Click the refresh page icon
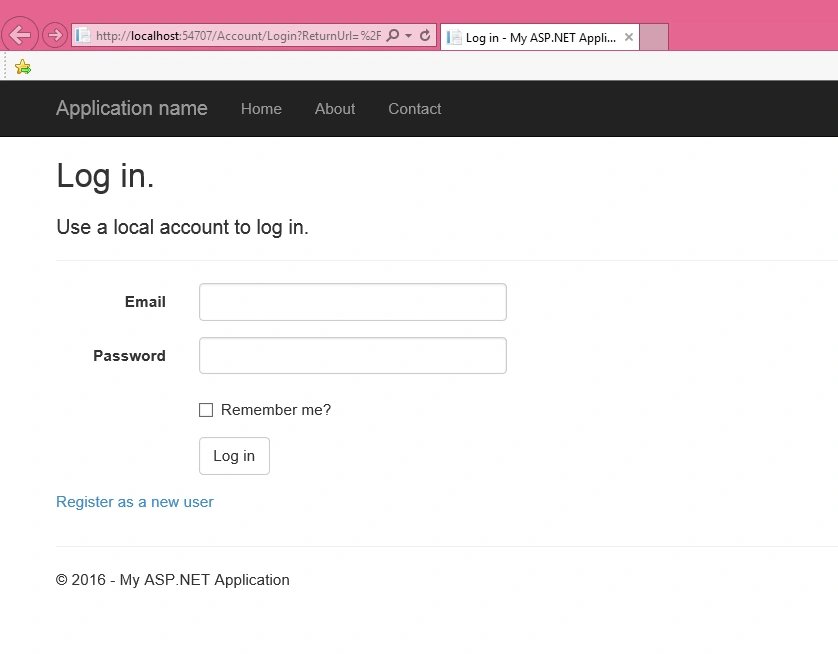Viewport: 838px width, 654px height. click(425, 36)
